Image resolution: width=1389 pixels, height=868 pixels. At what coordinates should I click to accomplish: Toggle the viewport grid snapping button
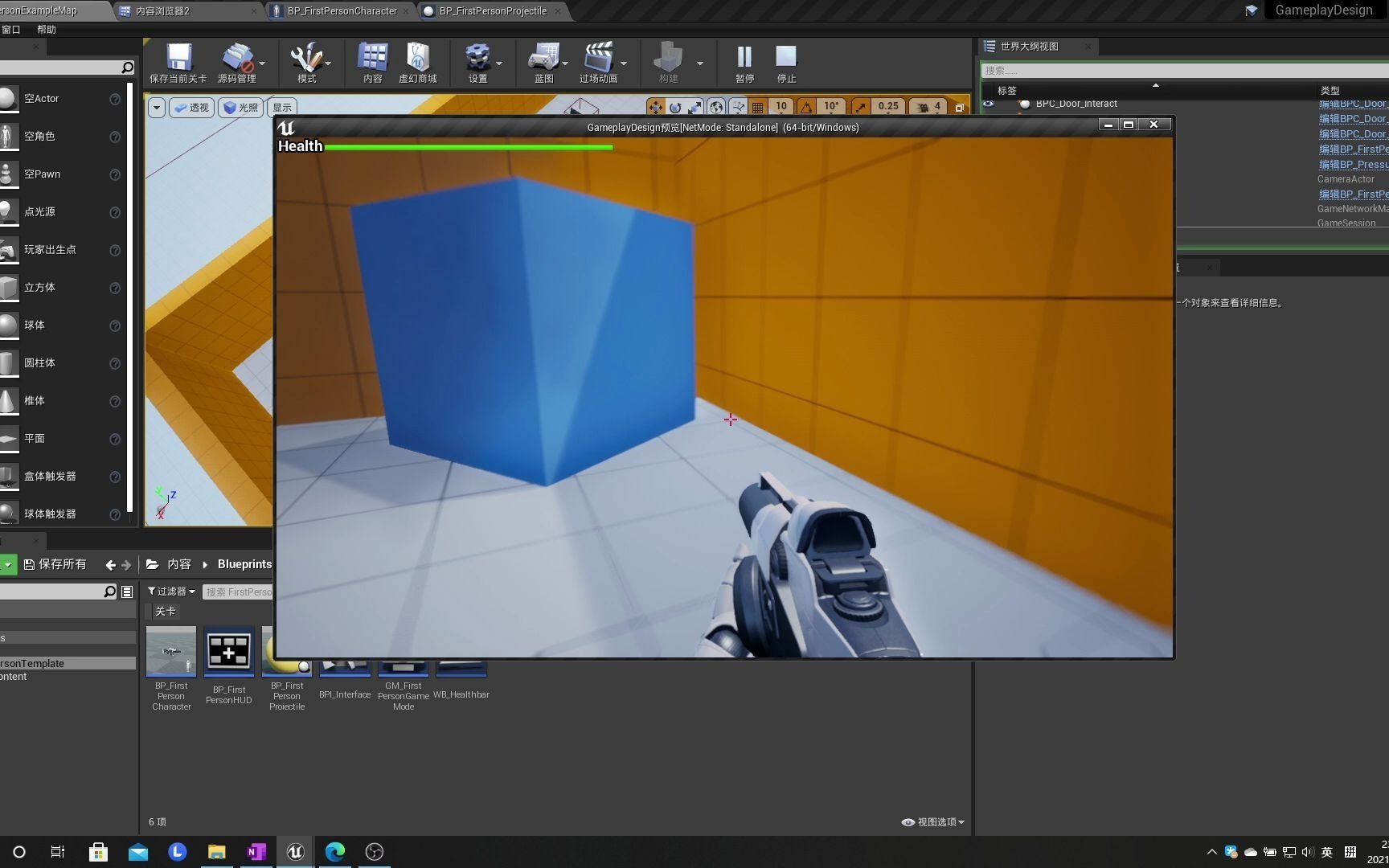(x=756, y=105)
